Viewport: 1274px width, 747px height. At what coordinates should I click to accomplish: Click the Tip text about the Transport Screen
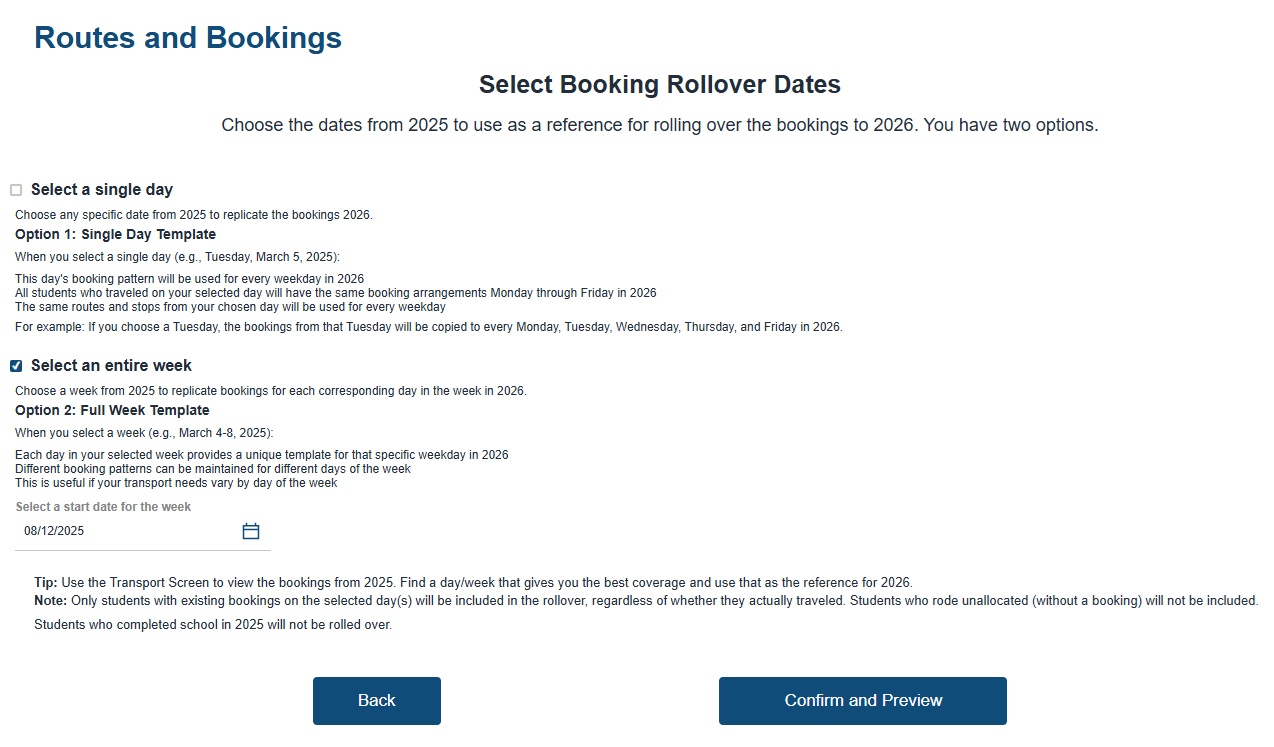click(x=473, y=582)
